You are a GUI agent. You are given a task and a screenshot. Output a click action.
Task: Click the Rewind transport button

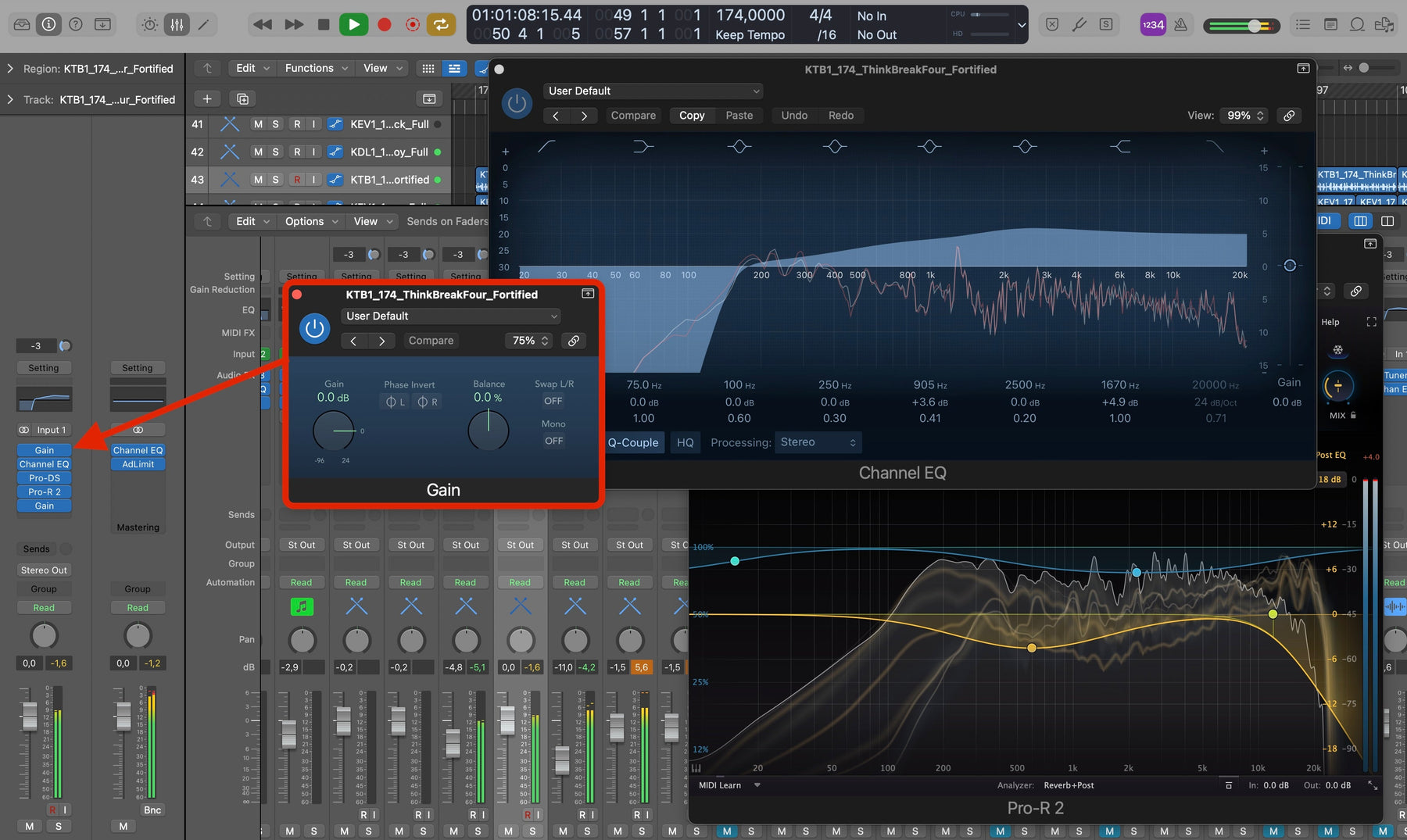pyautogui.click(x=263, y=24)
